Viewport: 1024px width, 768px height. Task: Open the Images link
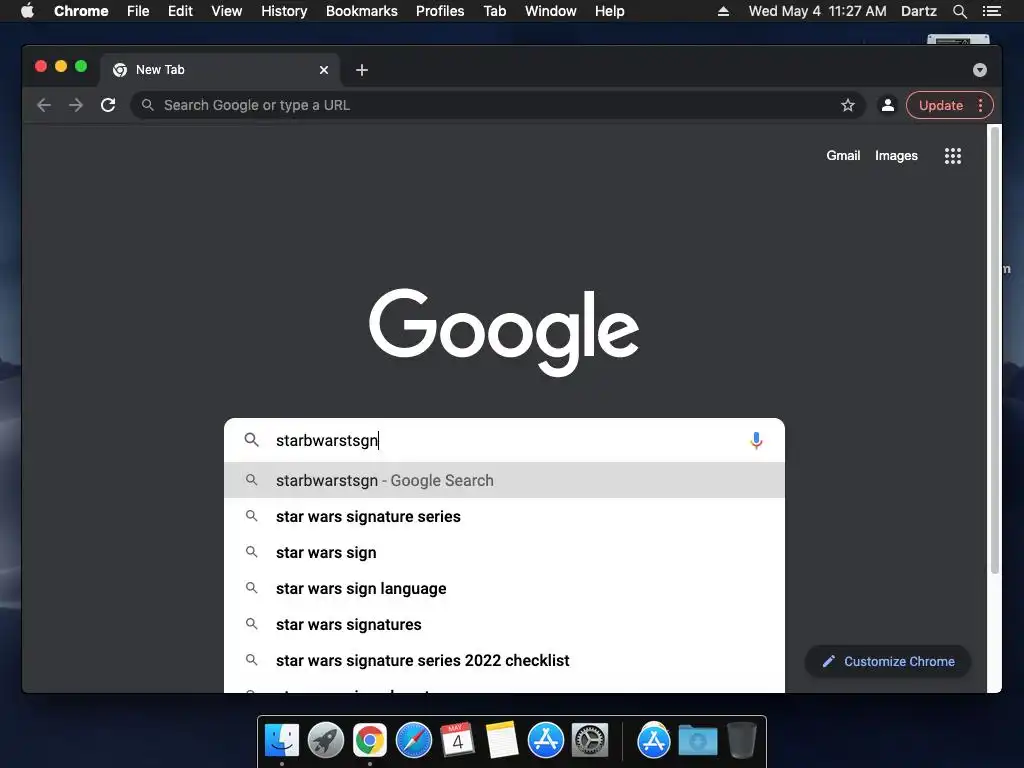pyautogui.click(x=896, y=155)
